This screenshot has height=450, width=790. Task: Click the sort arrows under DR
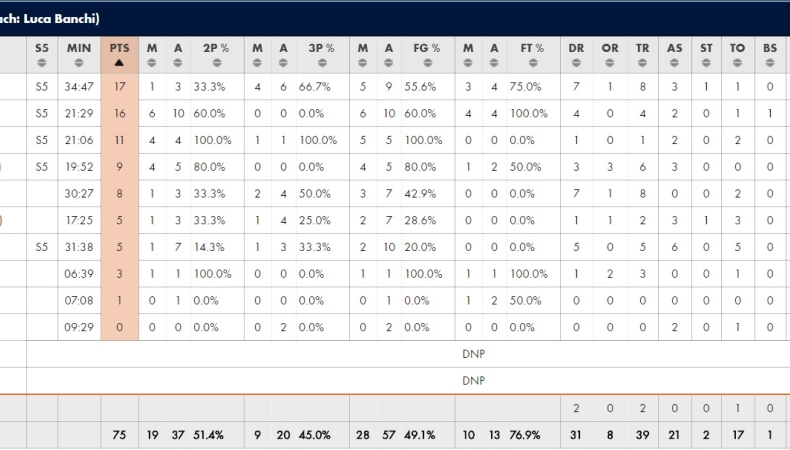tap(577, 62)
